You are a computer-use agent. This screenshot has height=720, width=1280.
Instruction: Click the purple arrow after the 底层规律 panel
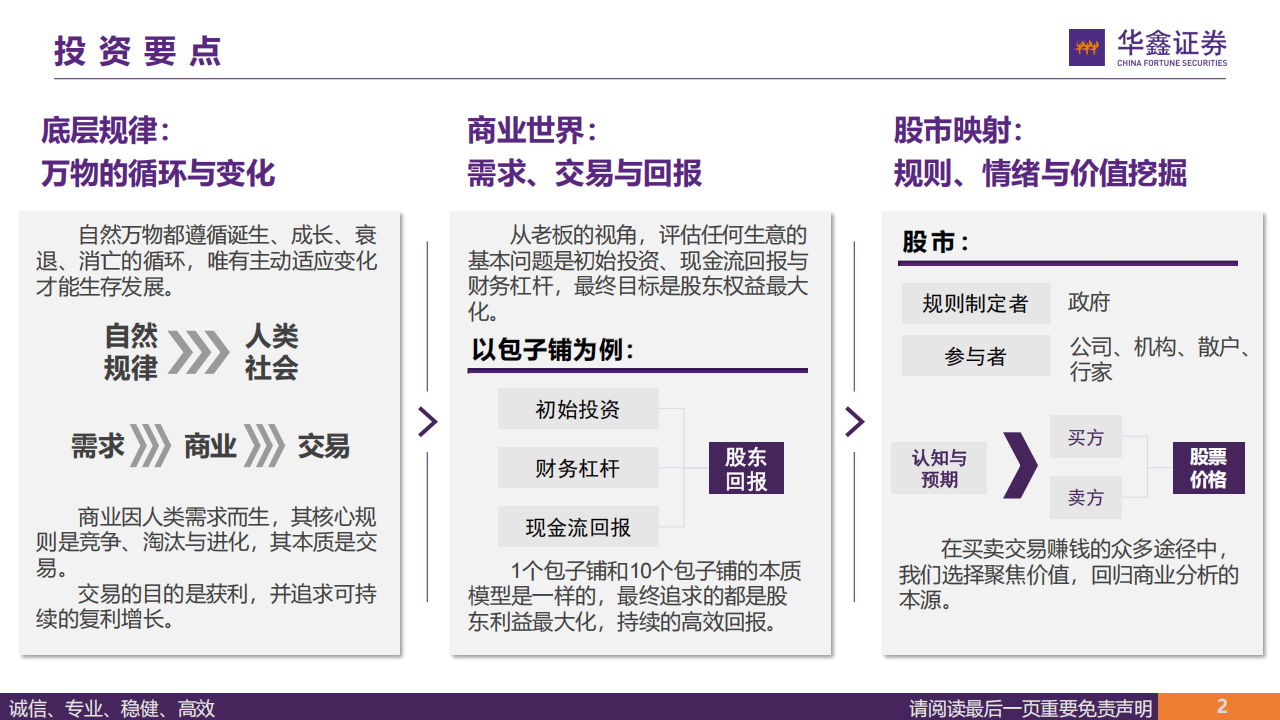[428, 422]
